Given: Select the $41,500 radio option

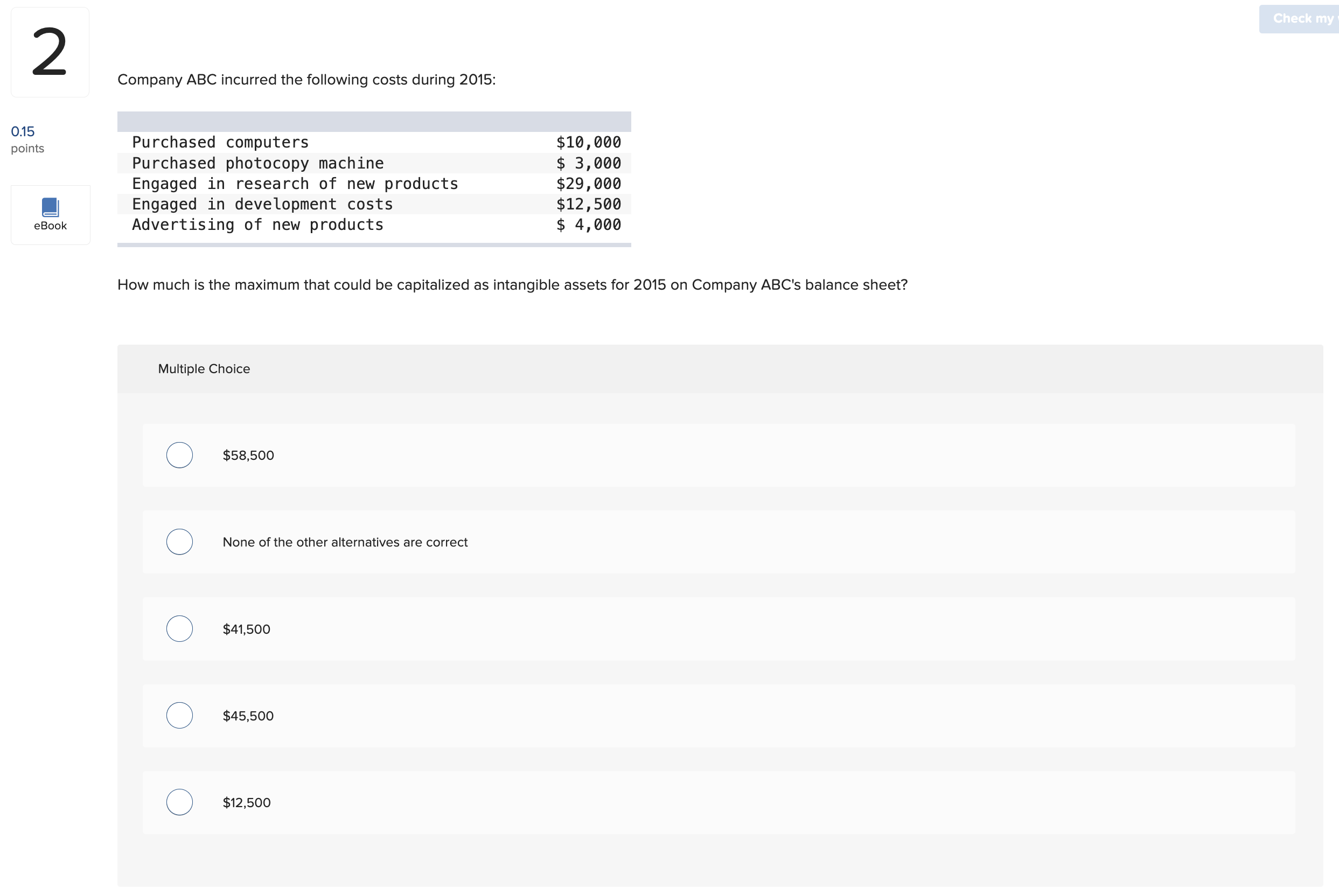Looking at the screenshot, I should [179, 628].
